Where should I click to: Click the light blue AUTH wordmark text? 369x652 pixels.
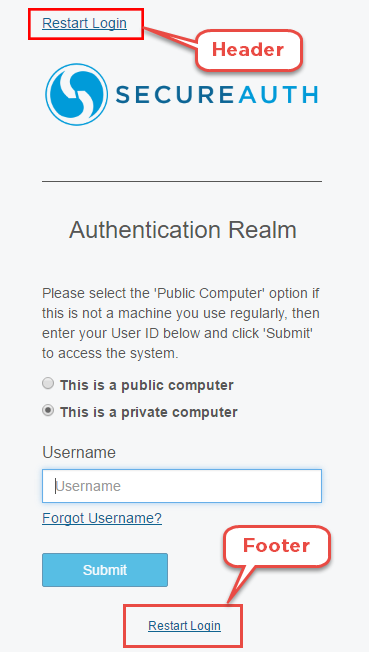click(278, 94)
